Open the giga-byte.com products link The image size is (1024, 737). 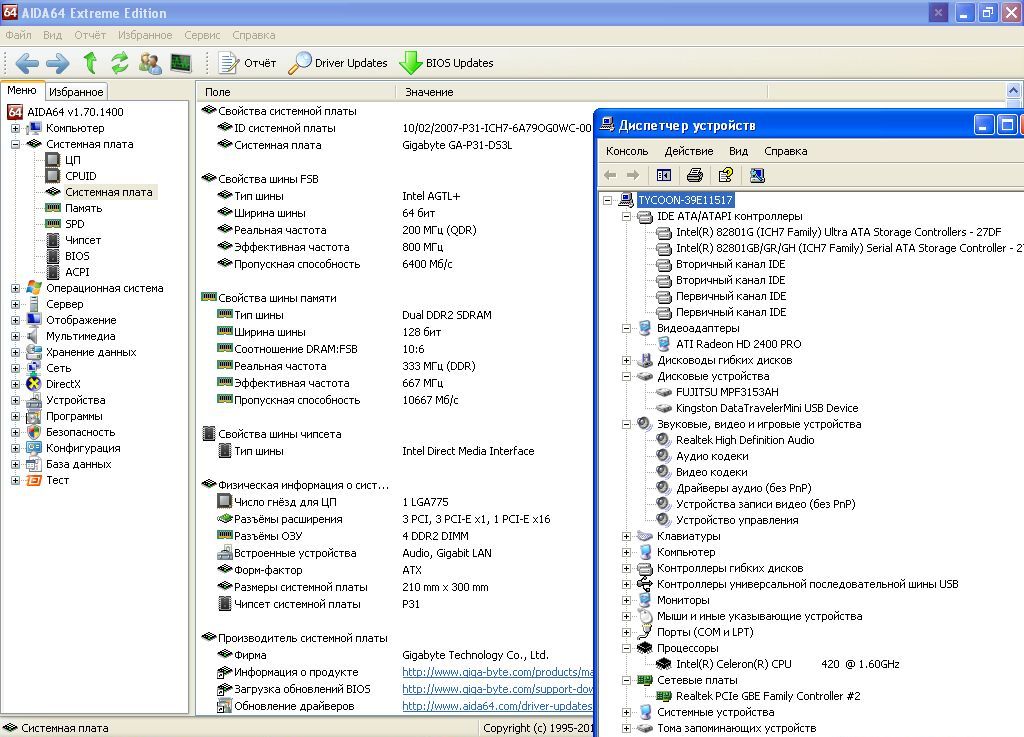point(497,672)
